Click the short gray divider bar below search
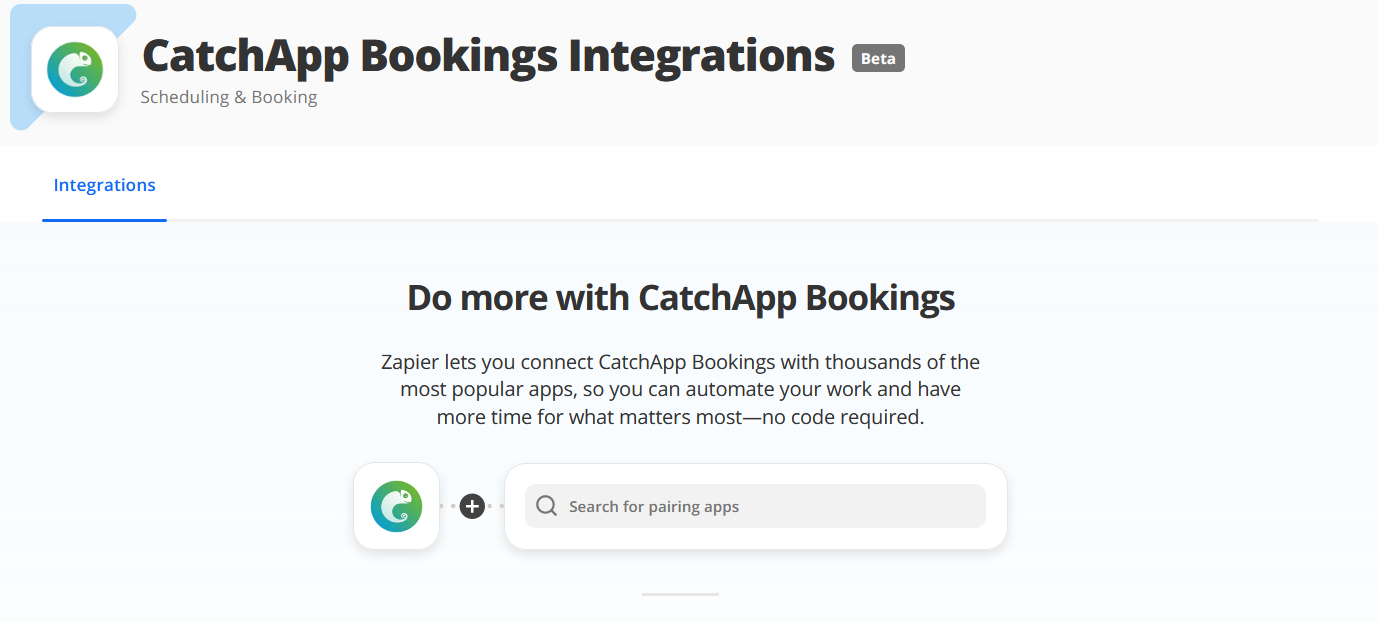Viewport: 1378px width, 622px height. pyautogui.click(x=680, y=594)
